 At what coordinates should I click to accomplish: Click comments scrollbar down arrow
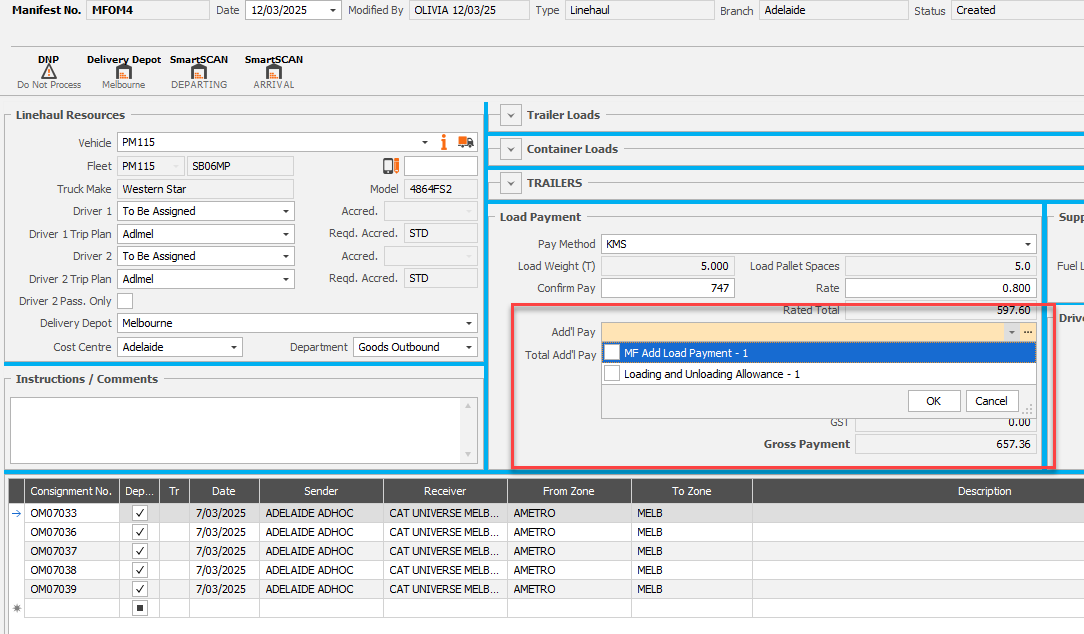pos(468,454)
